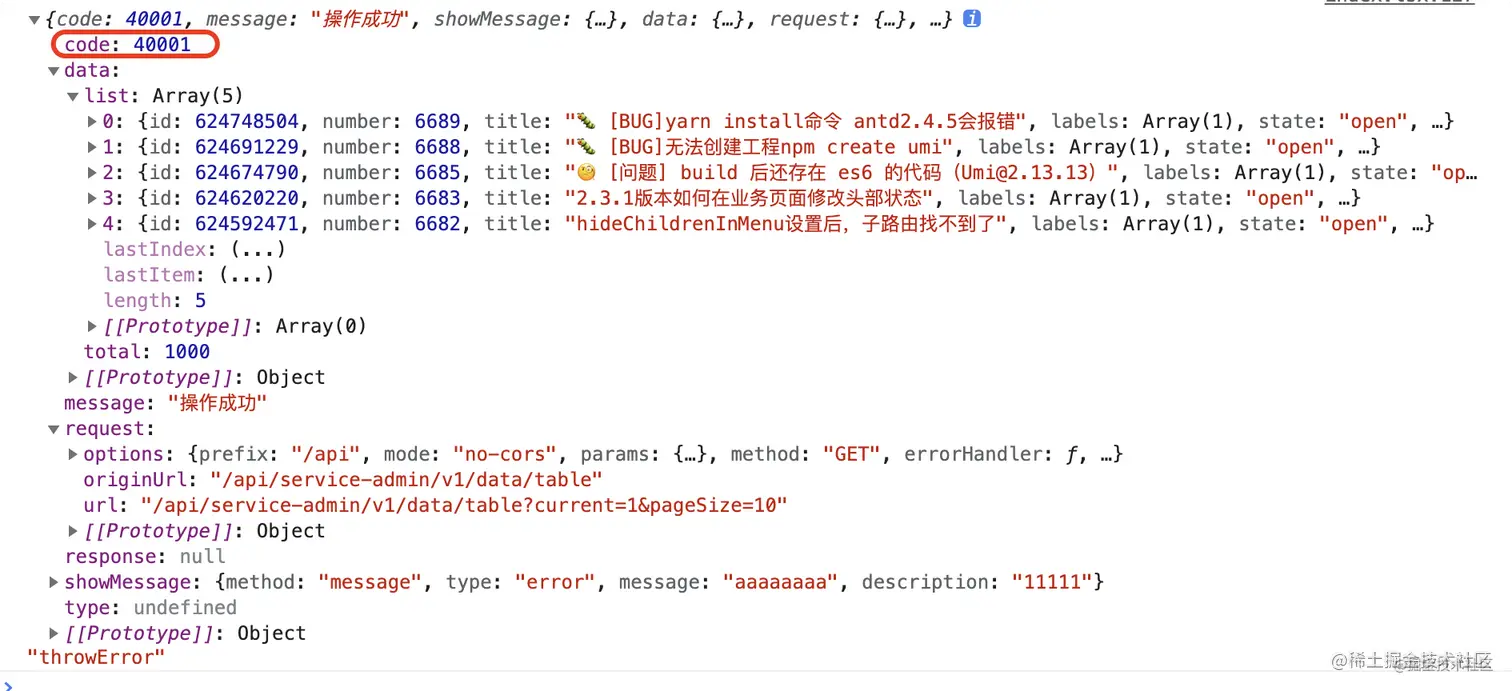
Task: Collapse the data property
Action: pyautogui.click(x=54, y=71)
